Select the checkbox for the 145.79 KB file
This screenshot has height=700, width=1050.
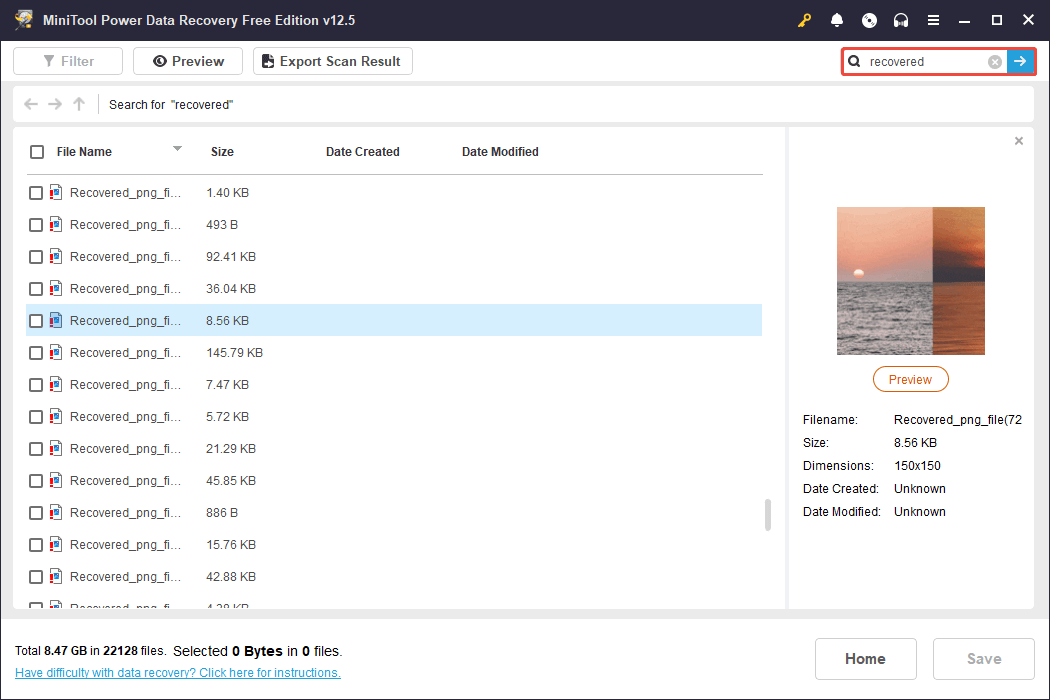click(x=36, y=353)
